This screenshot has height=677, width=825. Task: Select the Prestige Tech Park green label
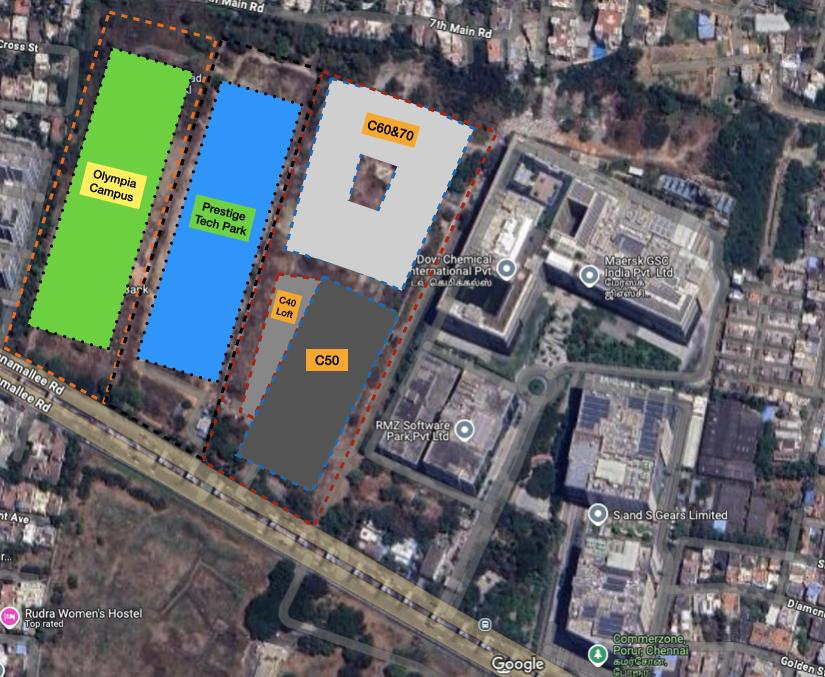[222, 218]
